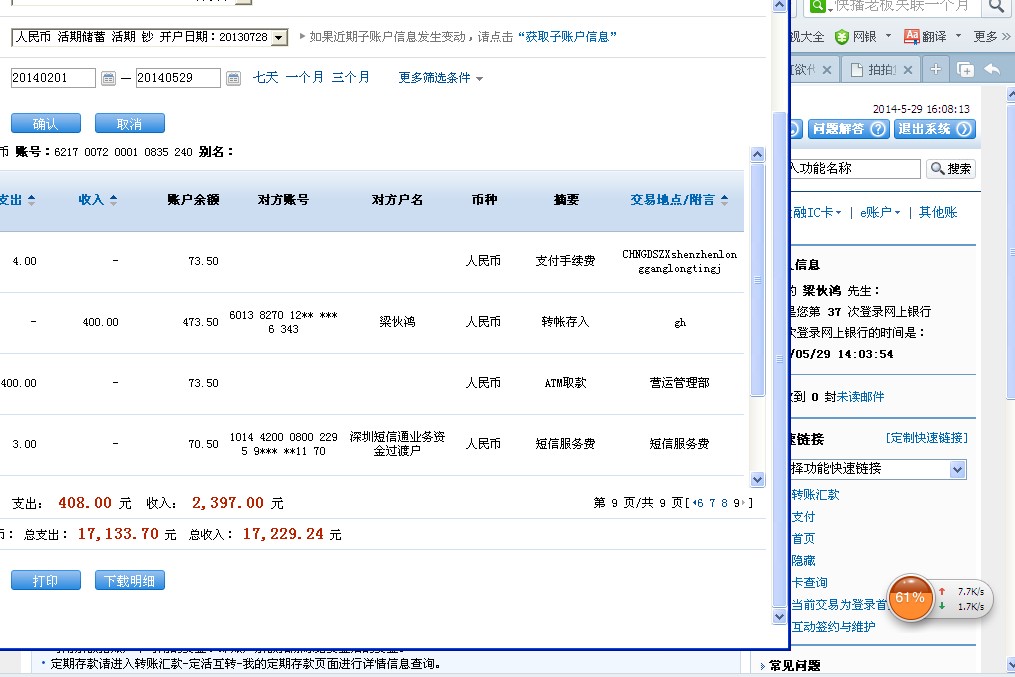Click the 下载明细 download button
The width and height of the screenshot is (1015, 677).
pos(129,581)
